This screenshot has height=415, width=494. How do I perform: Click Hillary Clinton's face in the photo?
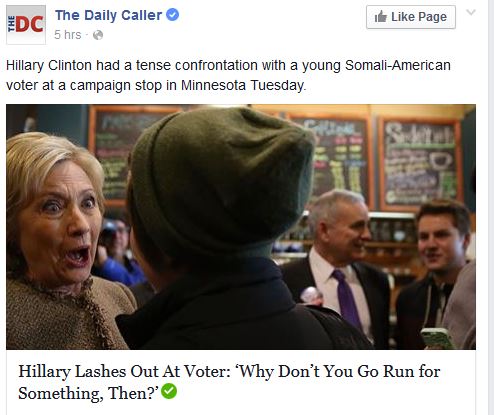tap(62, 222)
